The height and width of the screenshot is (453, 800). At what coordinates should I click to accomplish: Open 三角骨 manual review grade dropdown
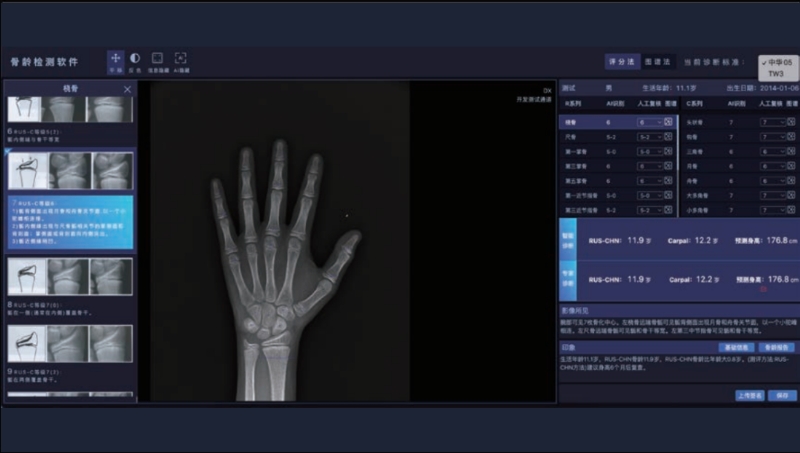(x=773, y=152)
